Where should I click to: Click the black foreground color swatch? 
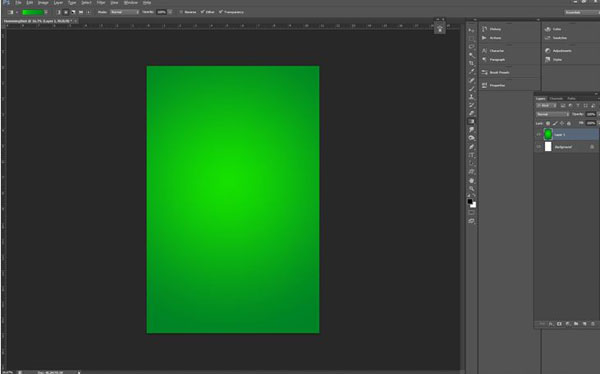[470, 201]
